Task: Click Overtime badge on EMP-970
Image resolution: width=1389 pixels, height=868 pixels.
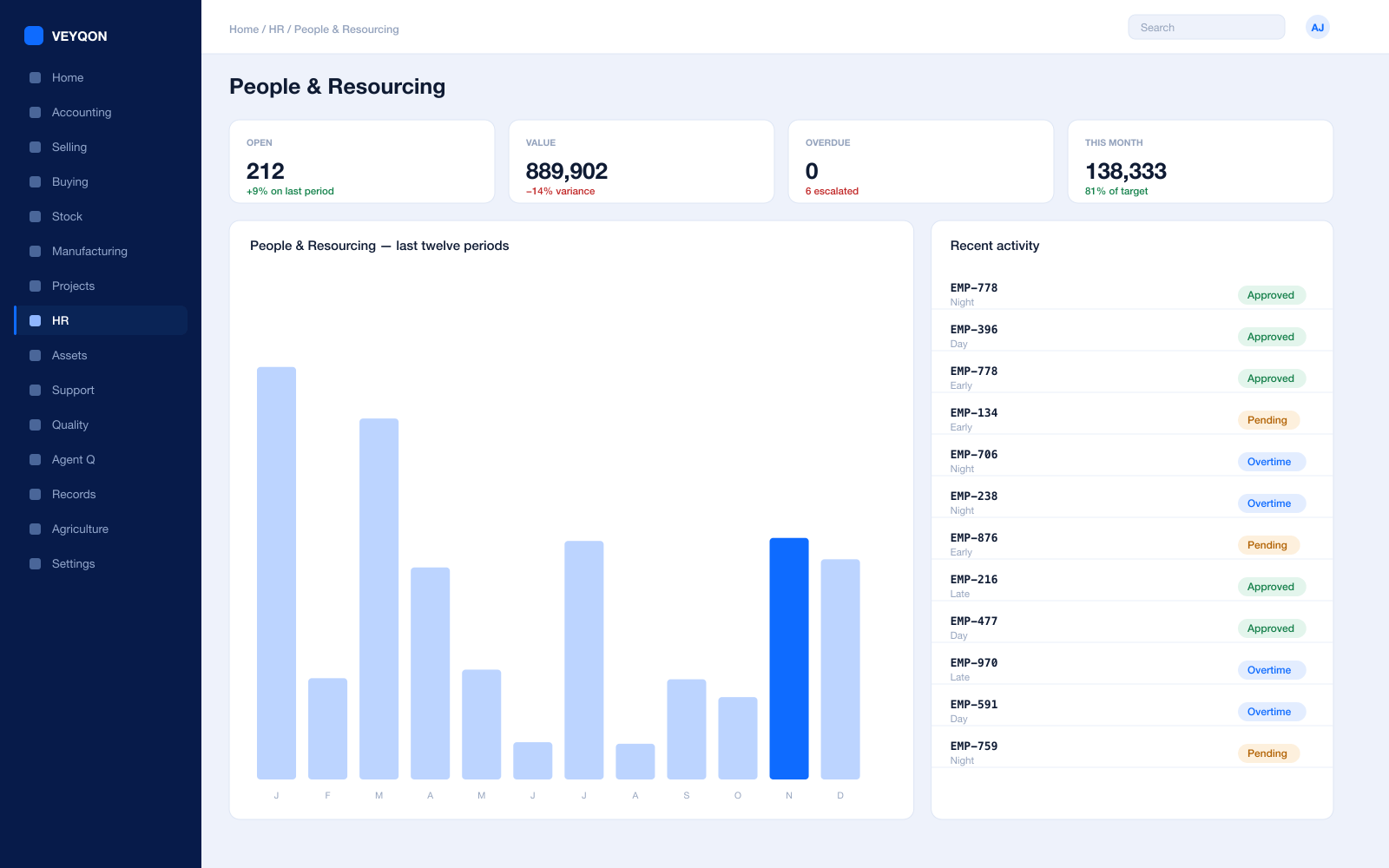Action: 1271,670
